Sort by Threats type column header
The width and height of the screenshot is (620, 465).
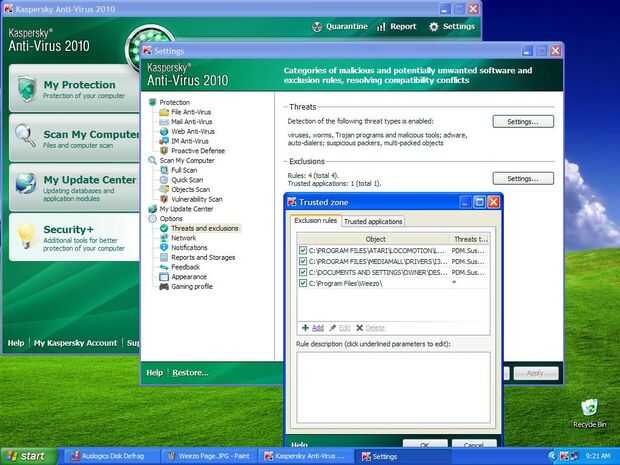tap(470, 239)
